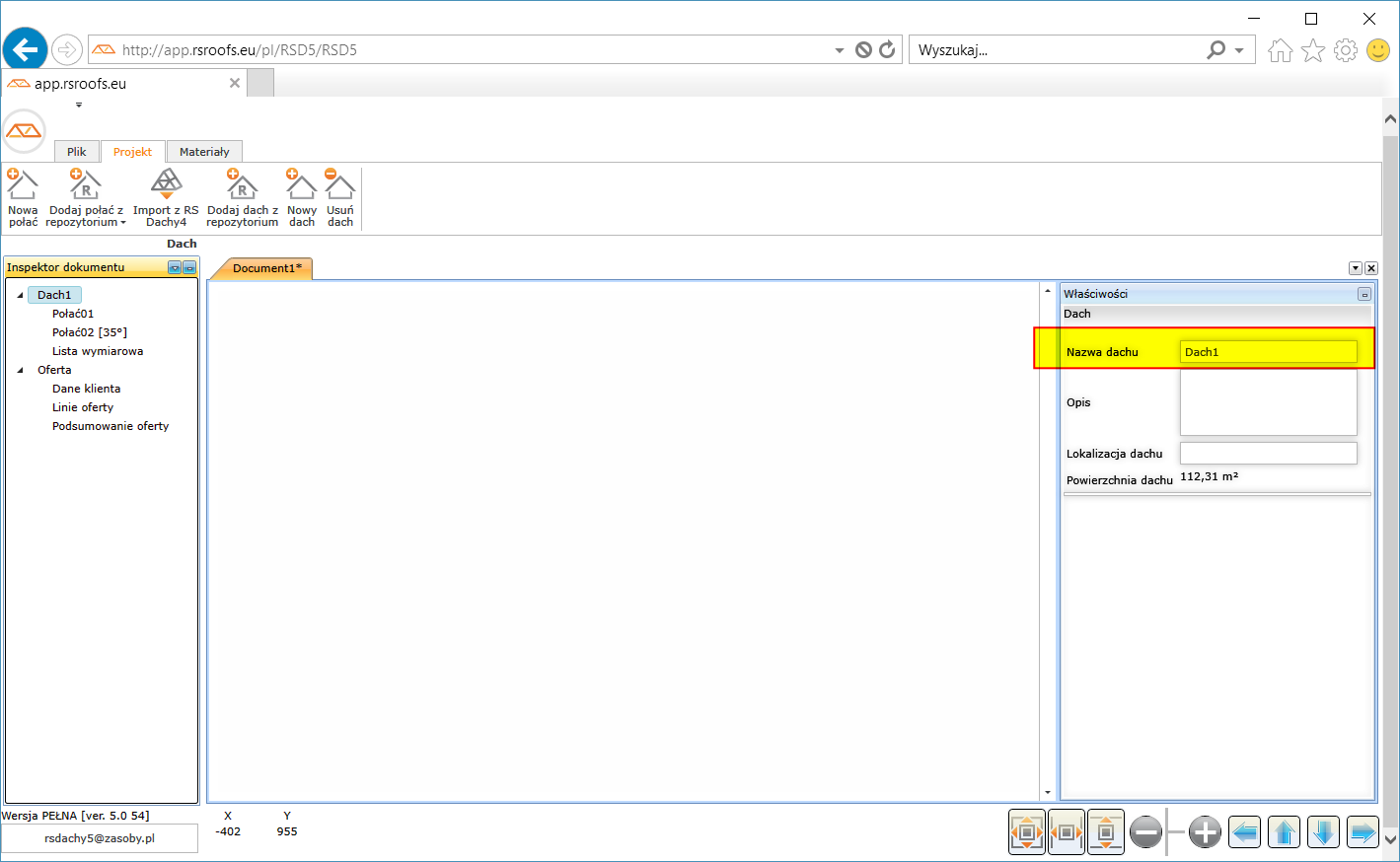Viewport: 1400px width, 862px height.
Task: Fit drawing to width icon
Action: 1067,832
